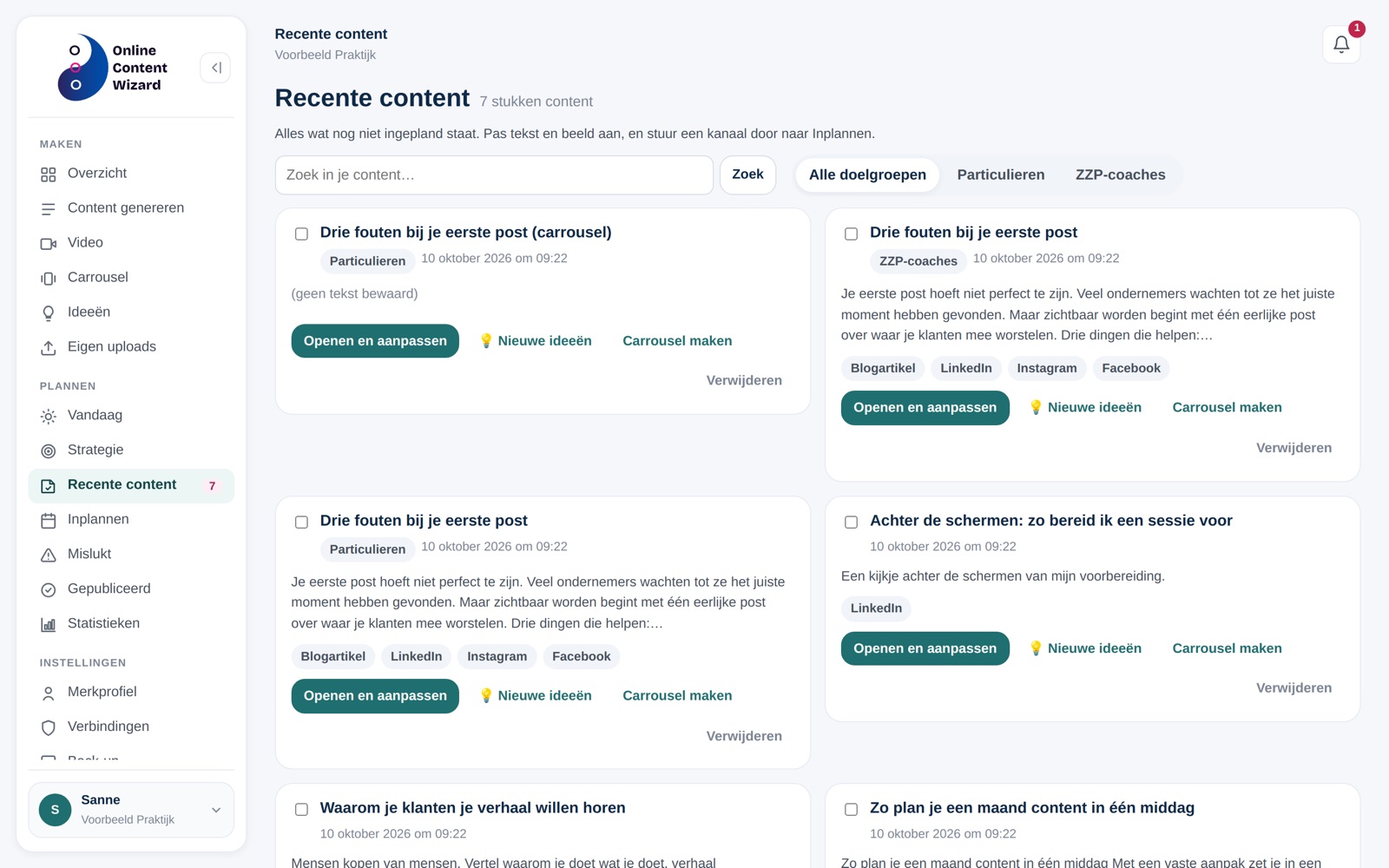The height and width of the screenshot is (868, 1389).
Task: Click the LinkedIn tag on 'Achter de schermen' card
Action: pyautogui.click(x=876, y=608)
